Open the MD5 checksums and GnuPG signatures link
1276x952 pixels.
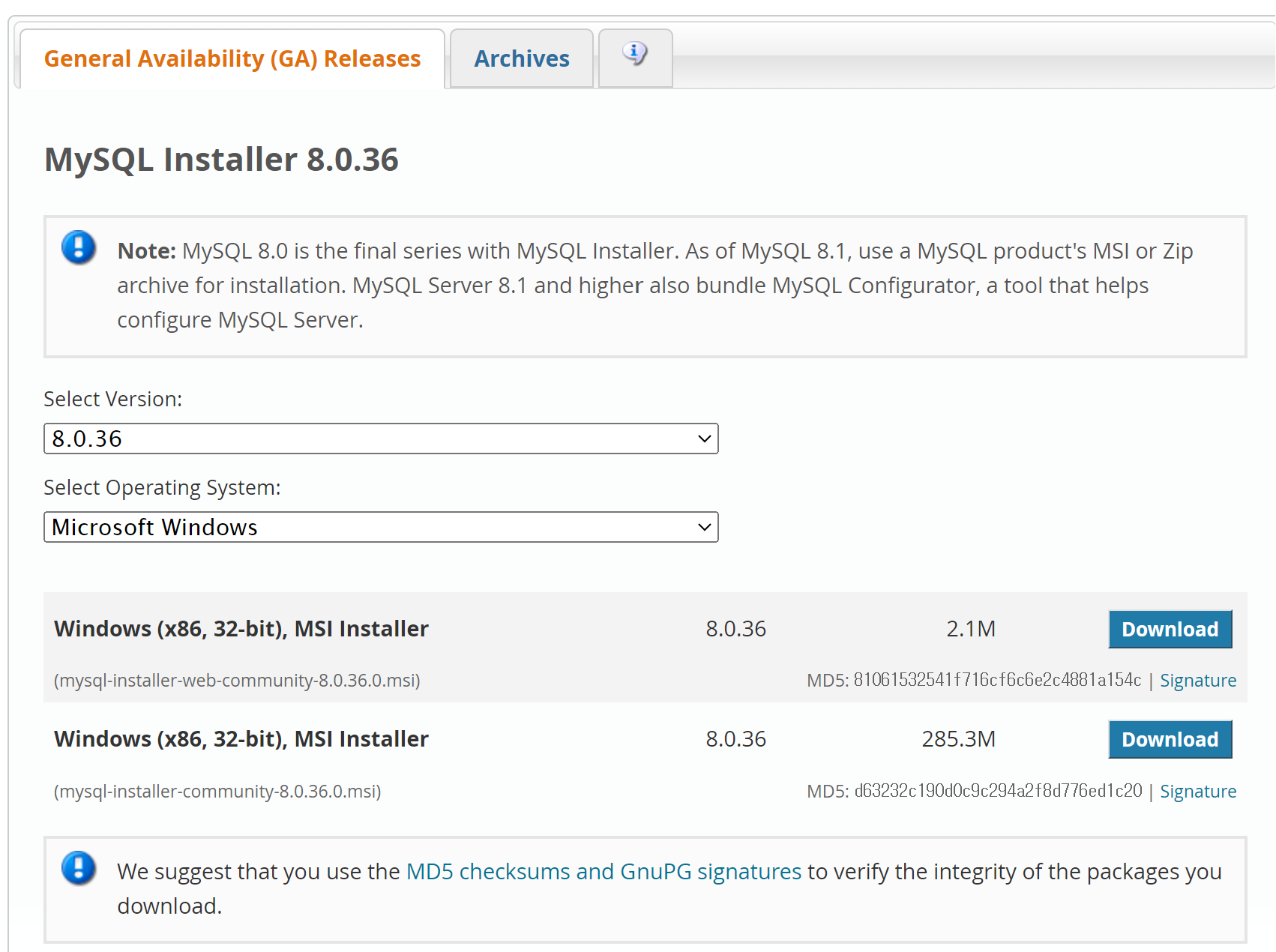tap(604, 872)
